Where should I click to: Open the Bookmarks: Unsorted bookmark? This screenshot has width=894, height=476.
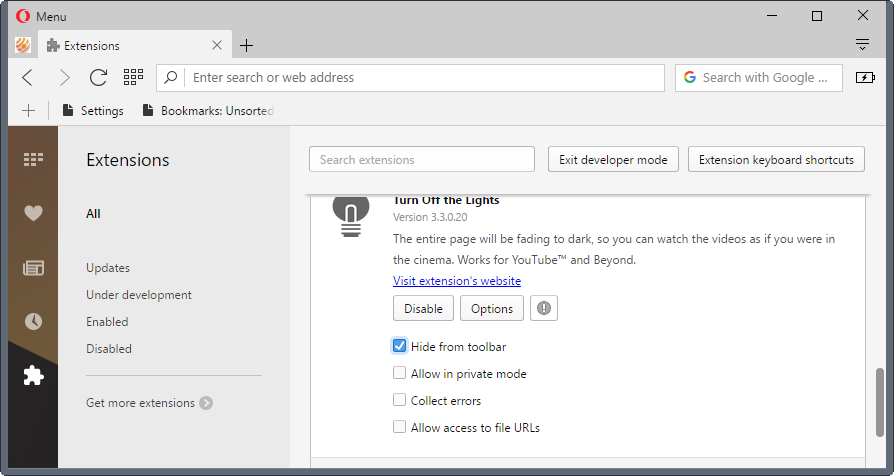tap(208, 111)
